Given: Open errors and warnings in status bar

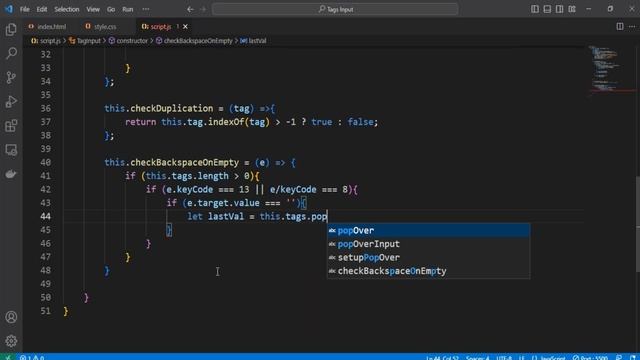Looking at the screenshot, I should click(32, 358).
